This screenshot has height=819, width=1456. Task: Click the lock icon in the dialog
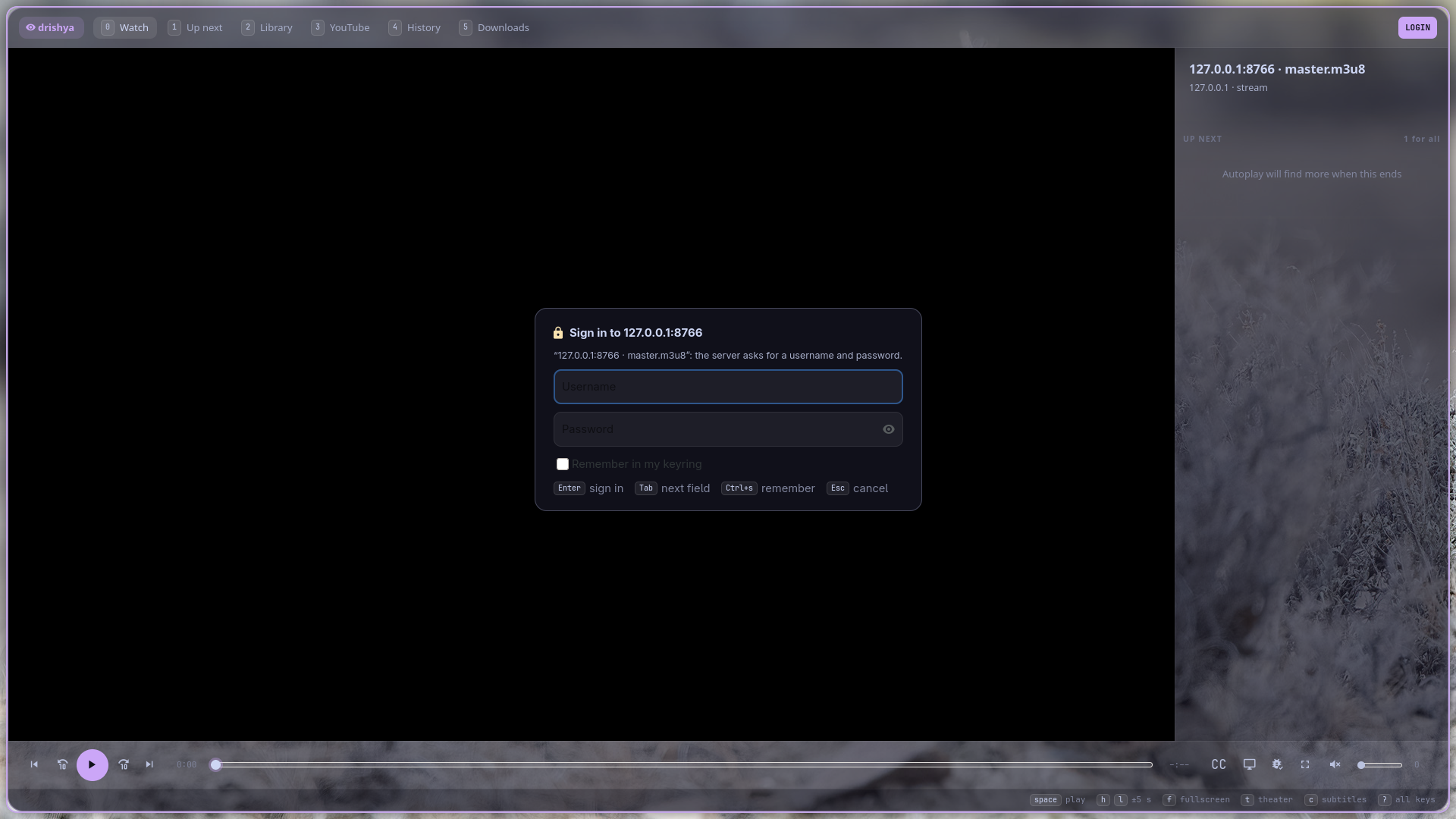[558, 333]
